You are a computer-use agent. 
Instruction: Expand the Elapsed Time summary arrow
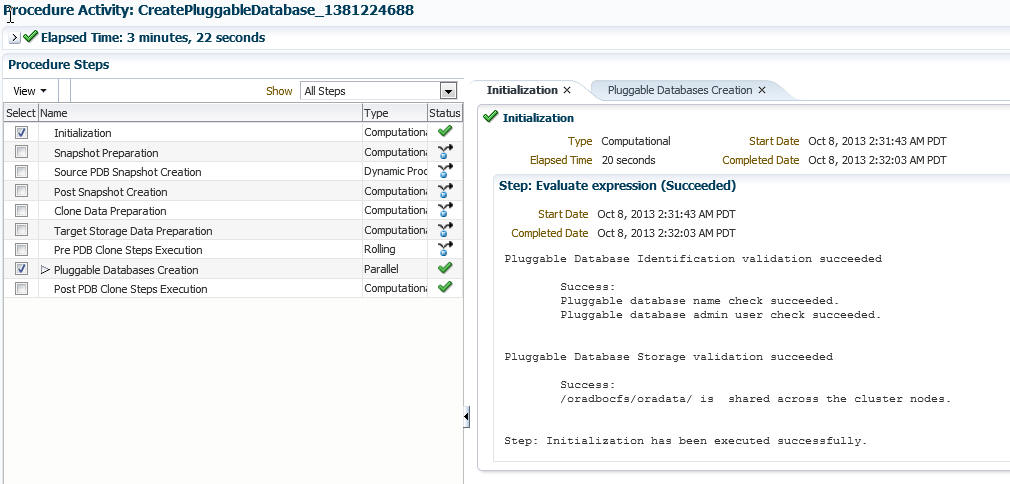(x=14, y=38)
